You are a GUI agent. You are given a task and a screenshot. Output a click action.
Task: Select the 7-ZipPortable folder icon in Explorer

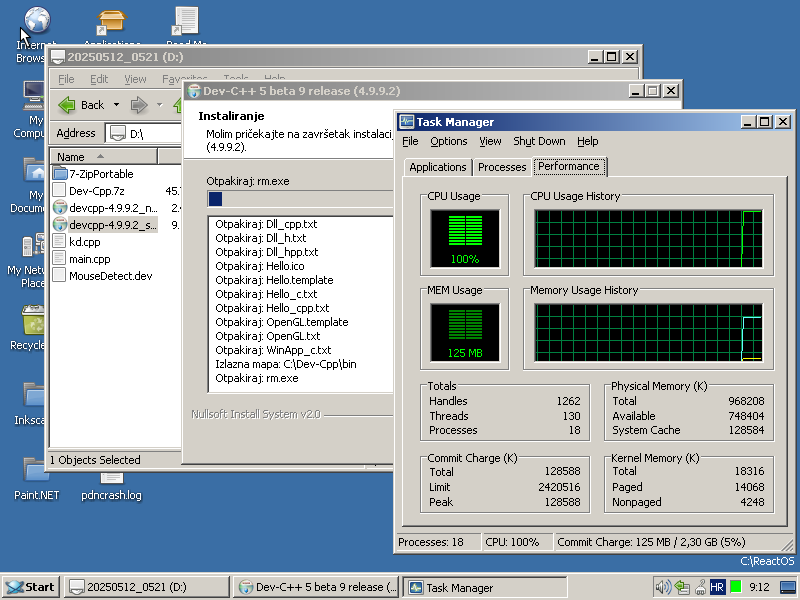click(60, 173)
